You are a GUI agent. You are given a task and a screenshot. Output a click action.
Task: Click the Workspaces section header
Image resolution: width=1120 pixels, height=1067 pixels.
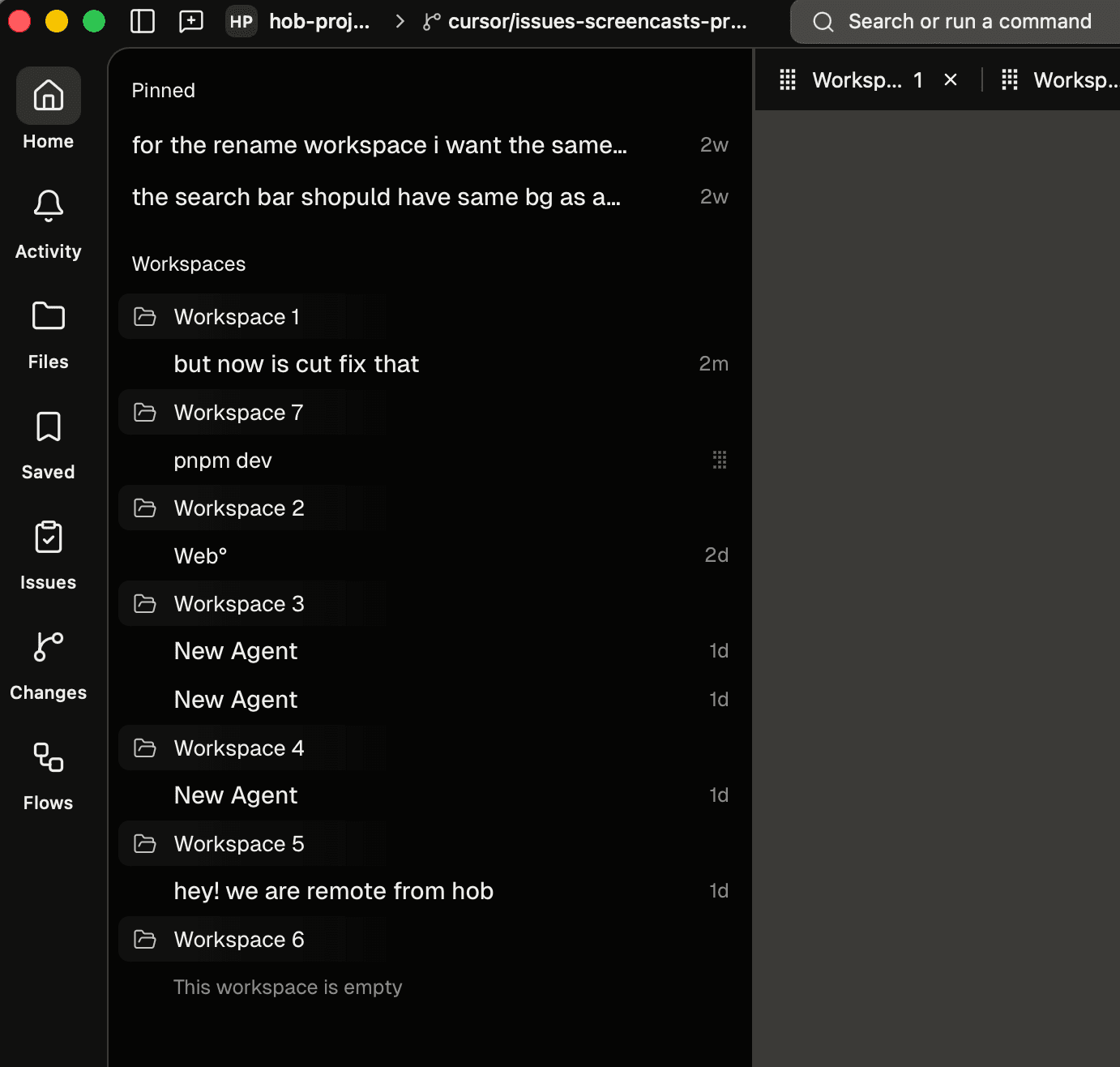pos(188,264)
